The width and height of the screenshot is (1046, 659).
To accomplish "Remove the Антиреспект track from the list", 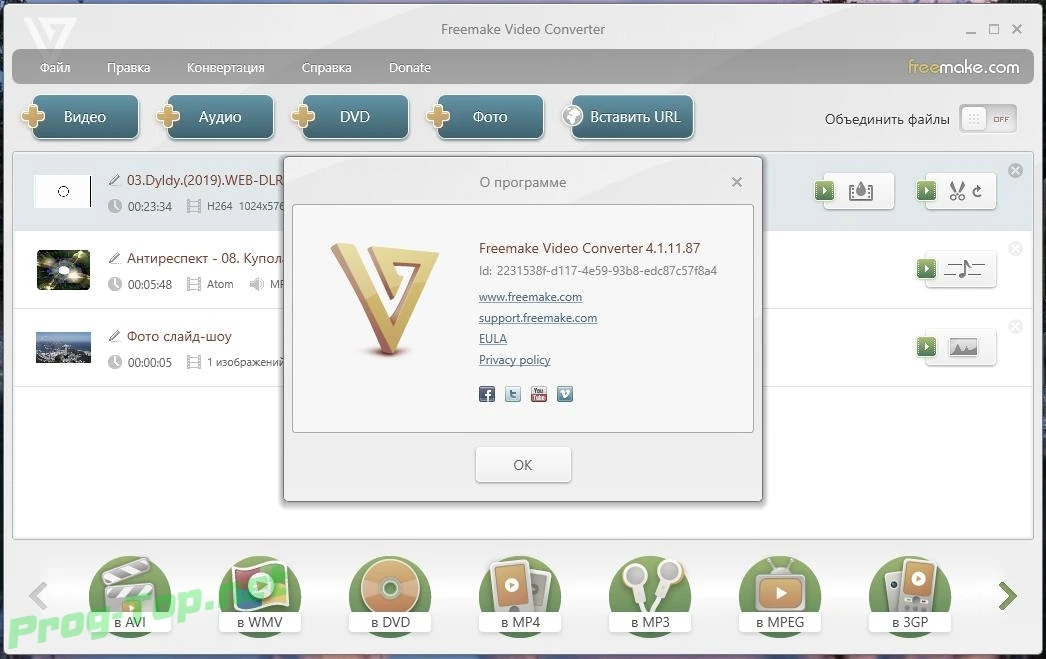I will (1015, 249).
